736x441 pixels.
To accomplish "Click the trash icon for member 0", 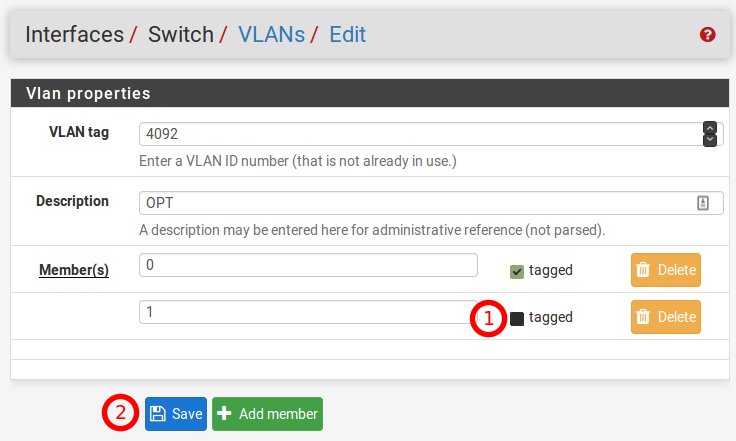I will 644,270.
